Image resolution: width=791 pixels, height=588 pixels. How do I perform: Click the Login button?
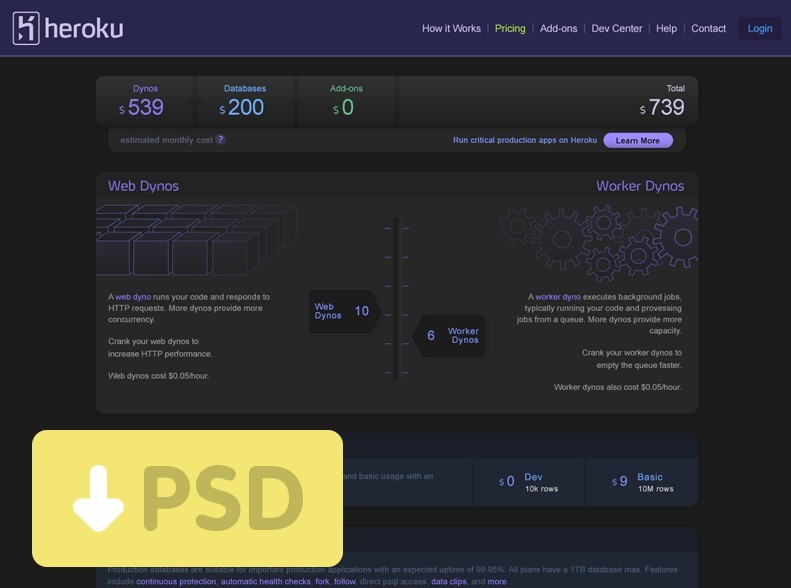(x=760, y=29)
